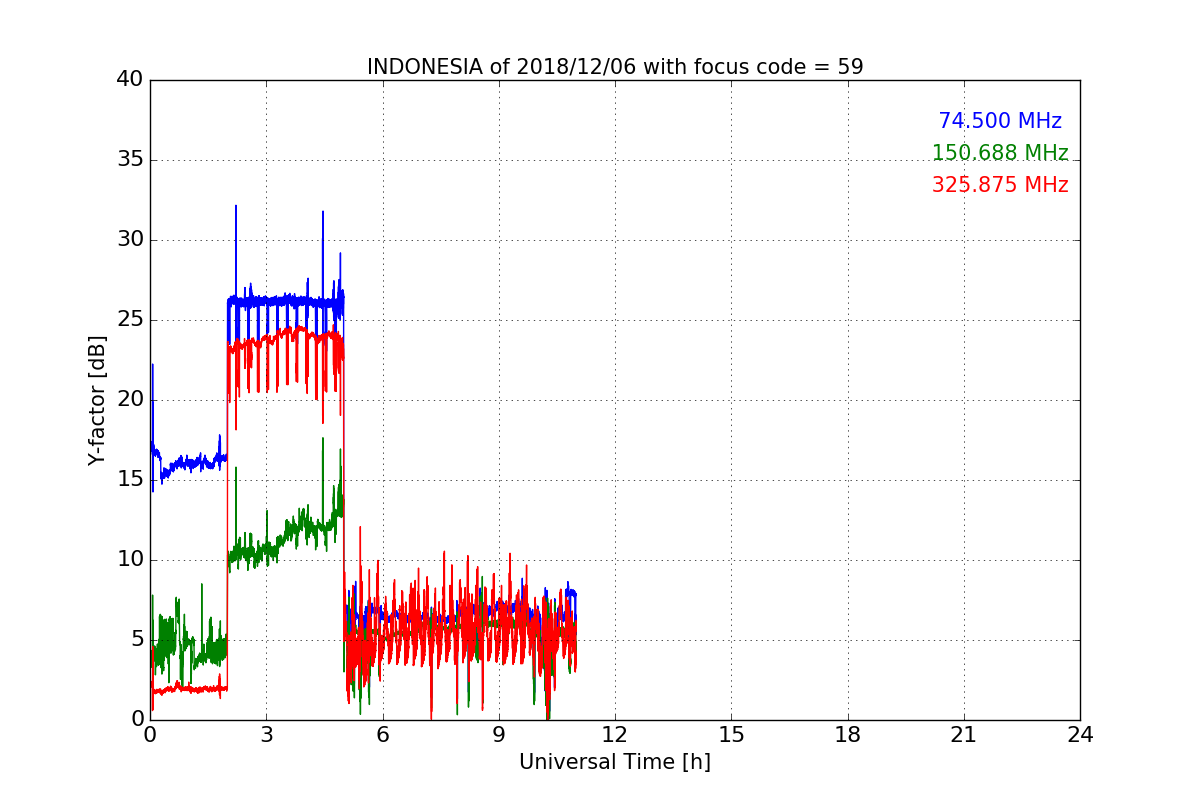Viewport: 1200px width, 800px height.
Task: Click the x-axis tick value 3
Action: tap(266, 735)
